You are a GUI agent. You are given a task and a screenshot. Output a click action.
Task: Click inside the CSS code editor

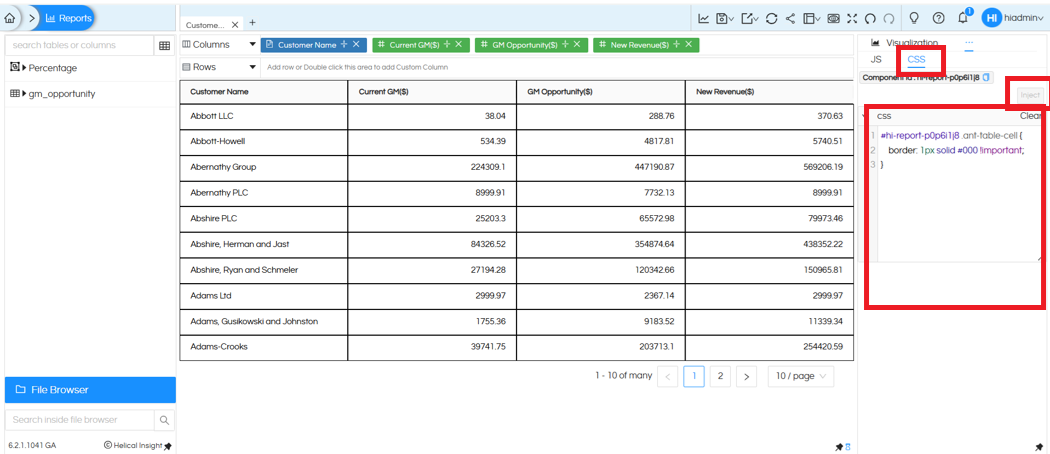coord(958,194)
